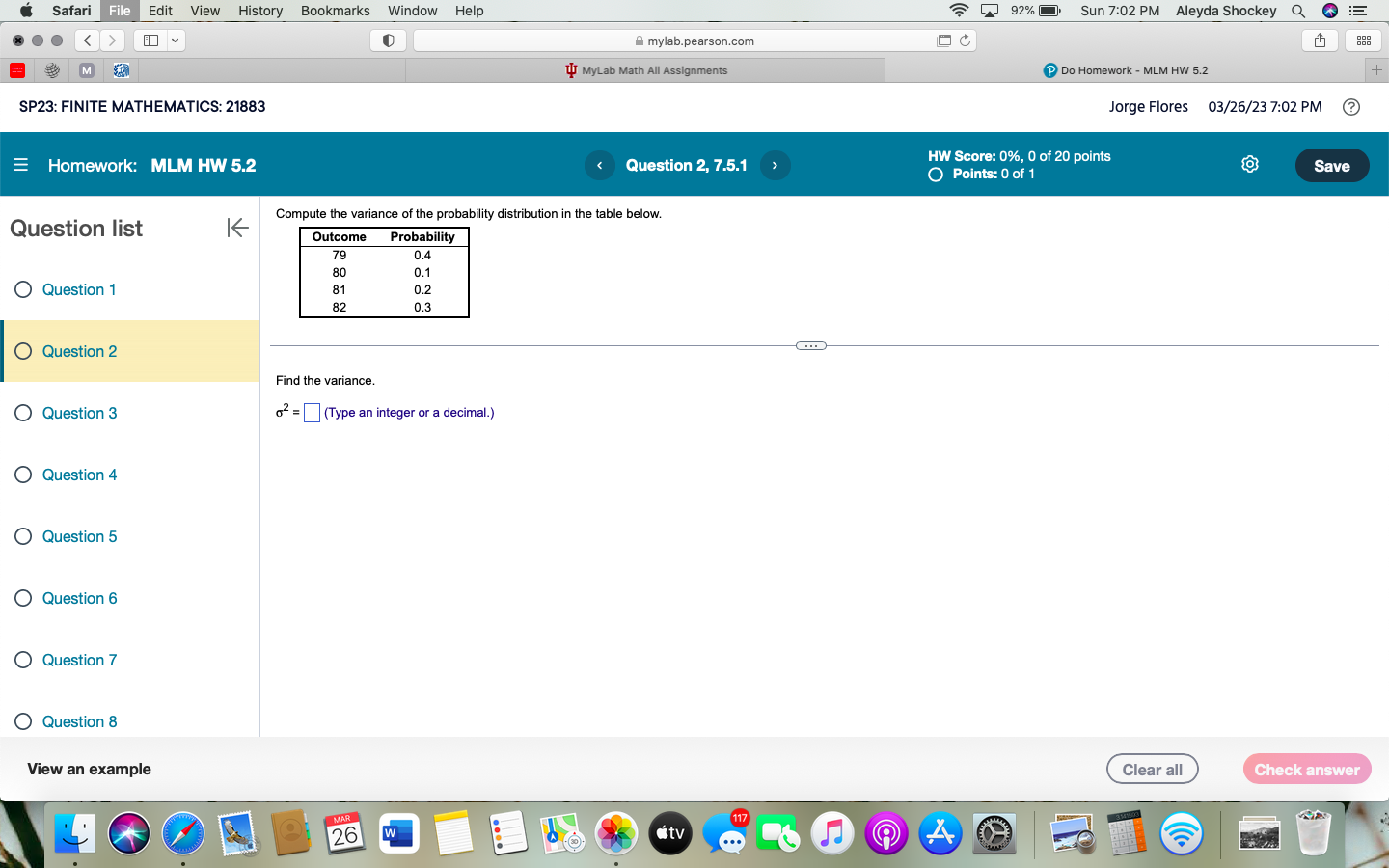This screenshot has height=868, width=1389.
Task: Open the tab overview grid icon
Action: click(1363, 40)
